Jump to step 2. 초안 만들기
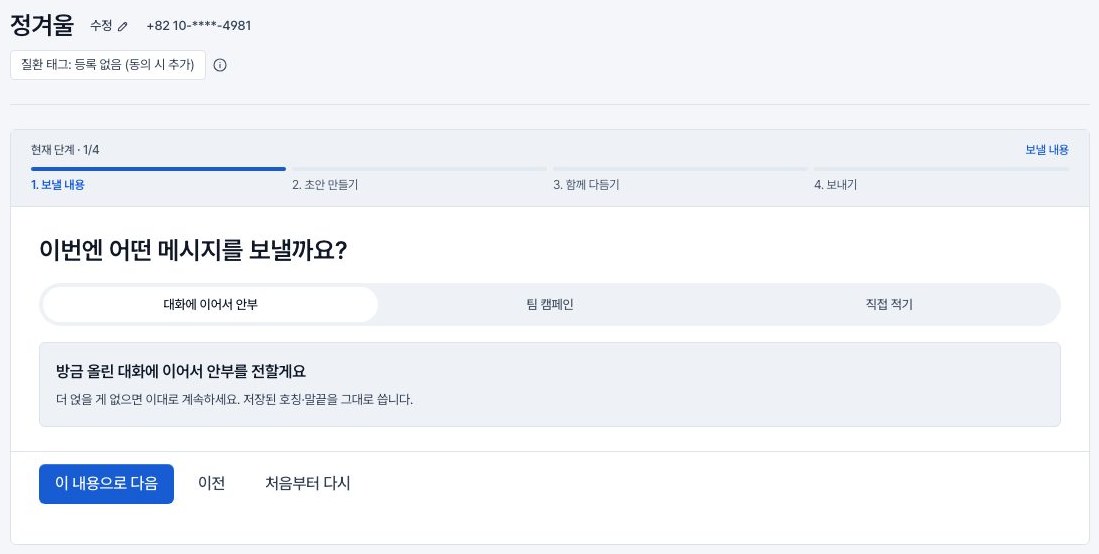Screen dimensions: 1099x554 325,185
